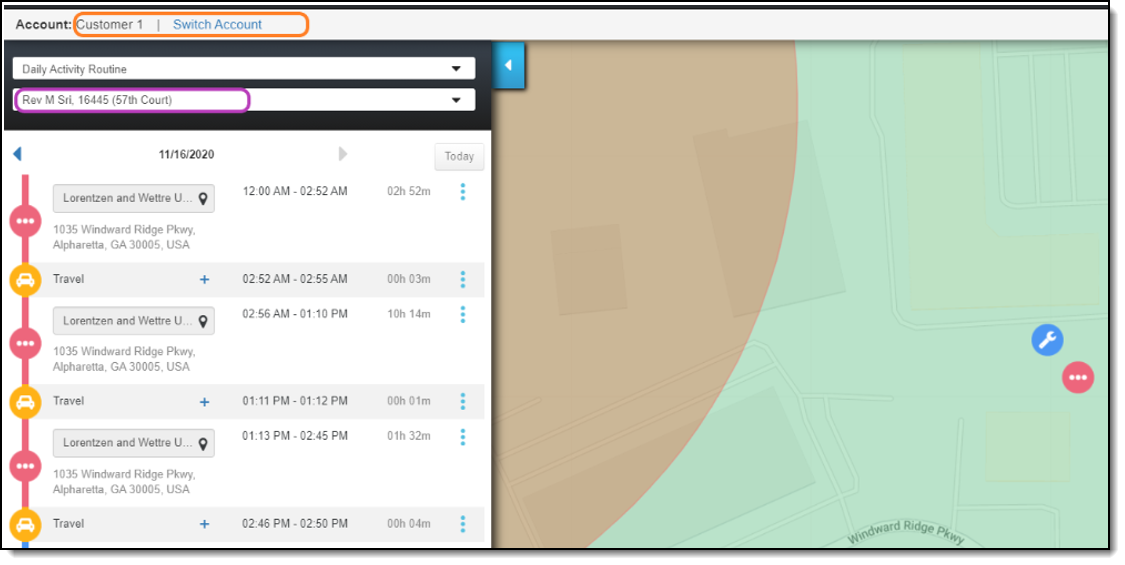Open three-dot menu for 02:52 AM travel
Viewport: 1125px width, 565px height.
[462, 279]
